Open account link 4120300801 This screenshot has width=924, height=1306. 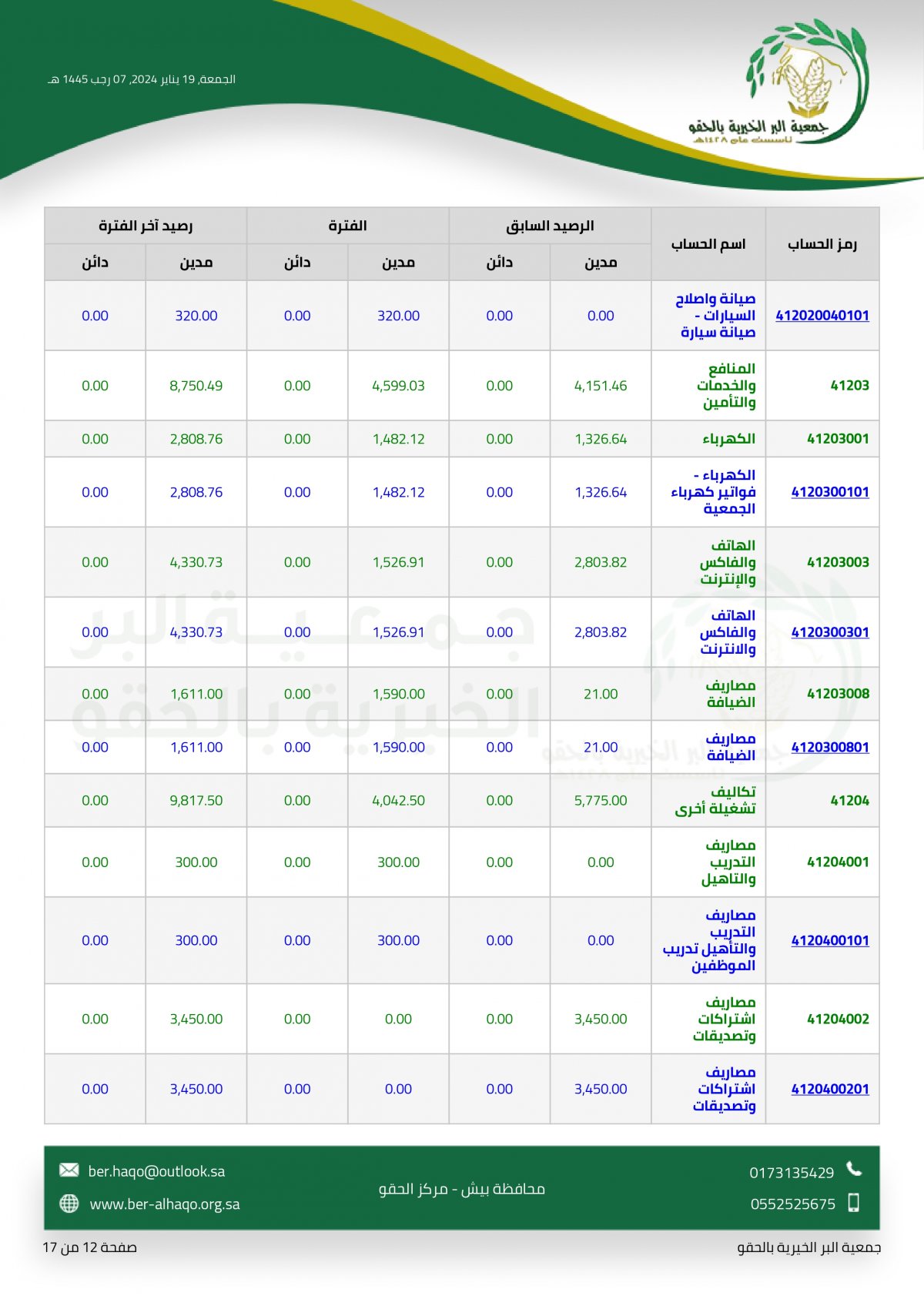(x=829, y=747)
